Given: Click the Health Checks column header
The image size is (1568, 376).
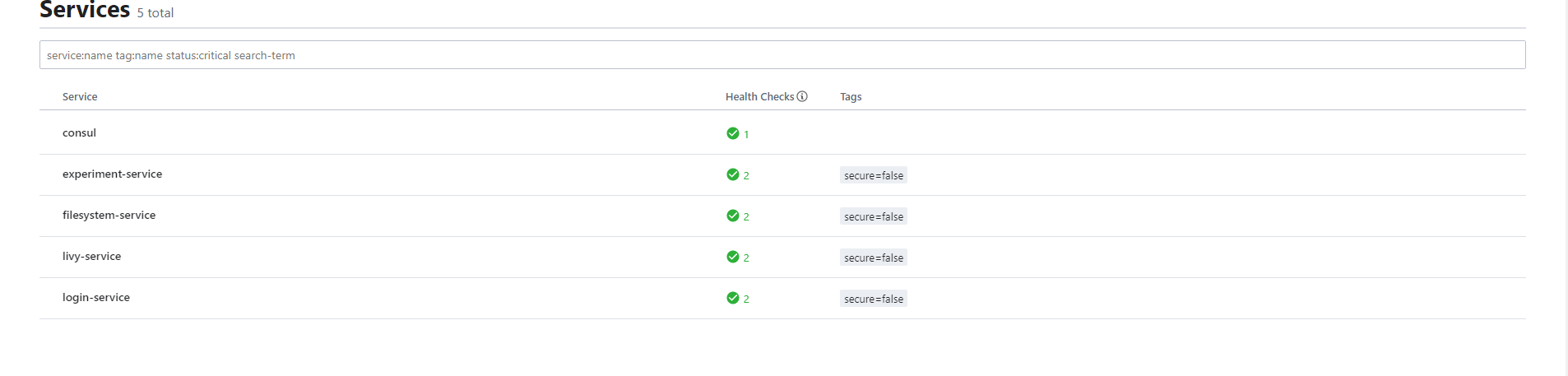Looking at the screenshot, I should pyautogui.click(x=759, y=96).
